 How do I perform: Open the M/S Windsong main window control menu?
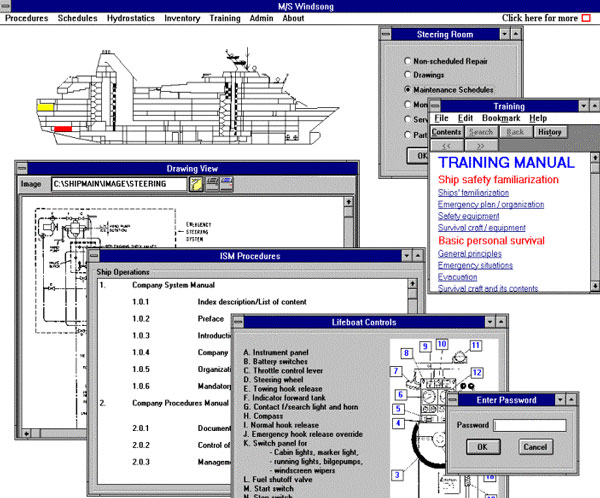5,6
